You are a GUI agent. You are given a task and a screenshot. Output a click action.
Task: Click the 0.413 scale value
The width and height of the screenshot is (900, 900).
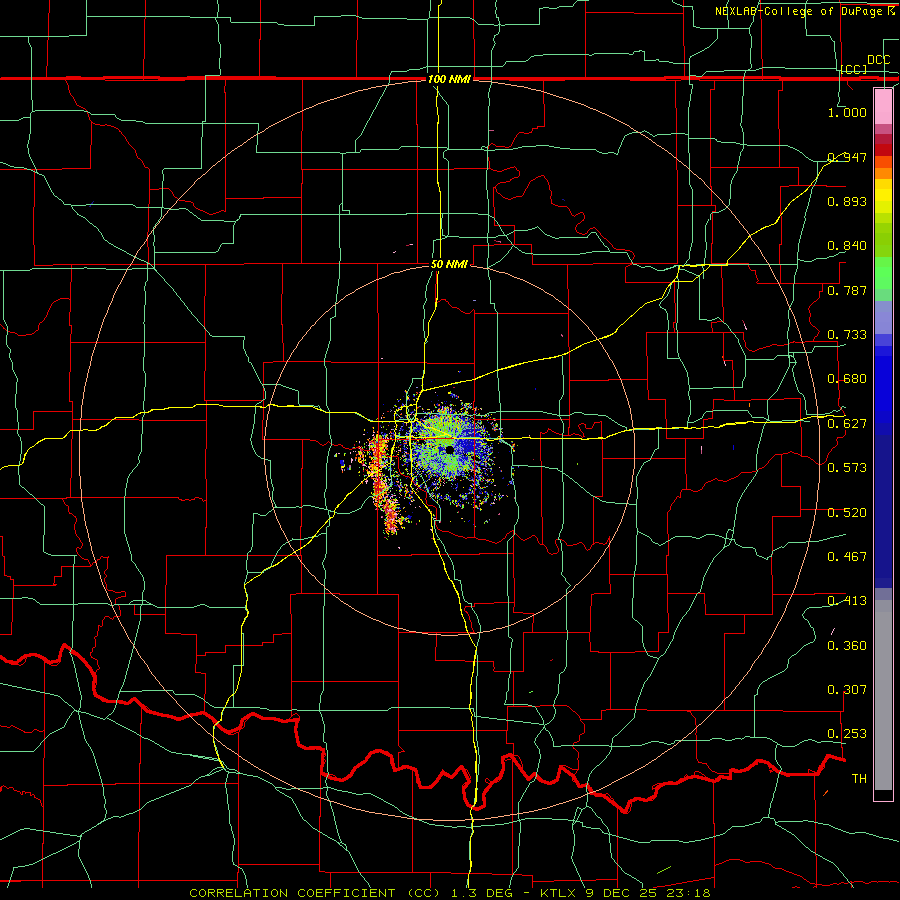pos(847,601)
